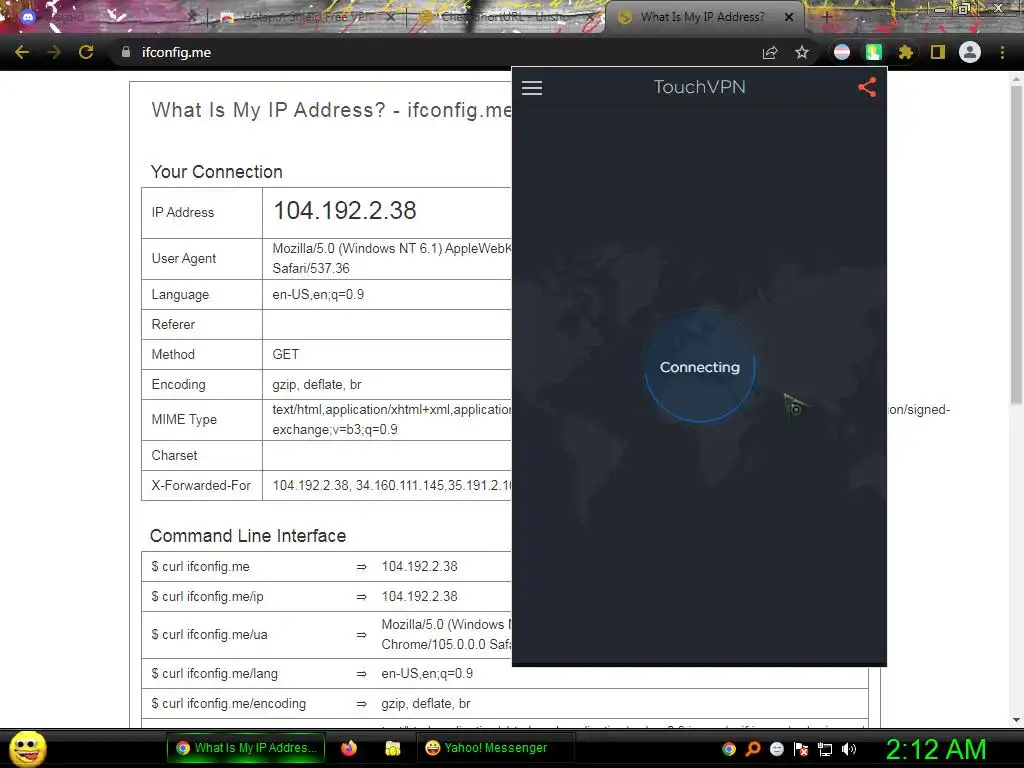Click the 'Referer' table label
This screenshot has width=1024, height=768.
click(x=173, y=325)
